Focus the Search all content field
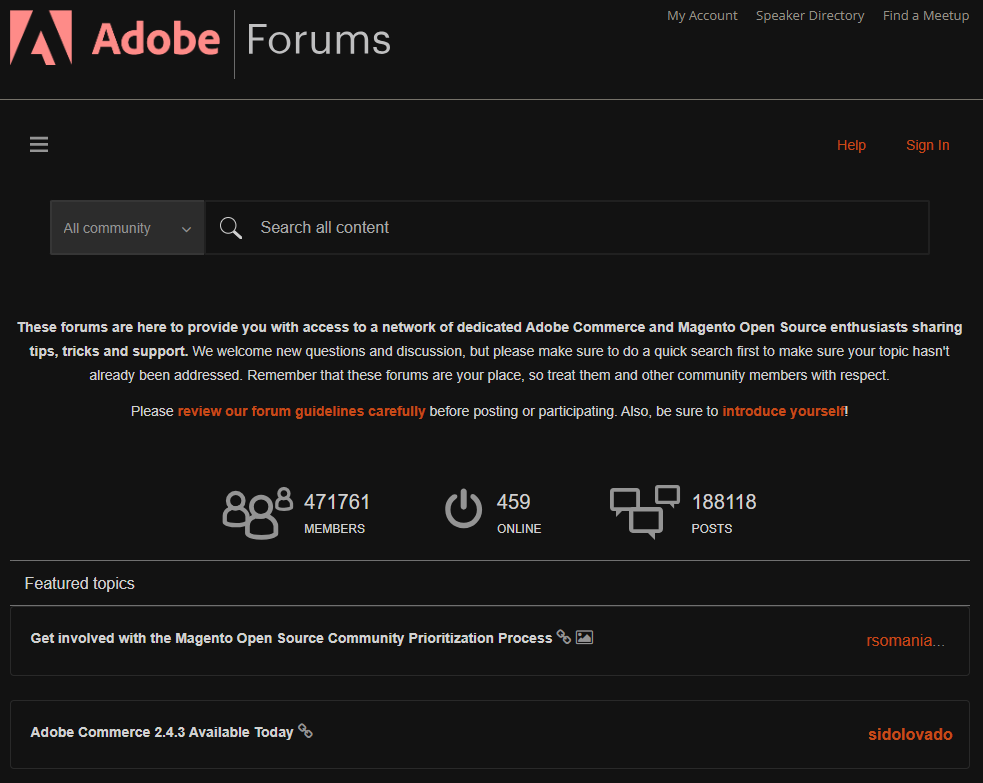This screenshot has width=983, height=783. (567, 228)
